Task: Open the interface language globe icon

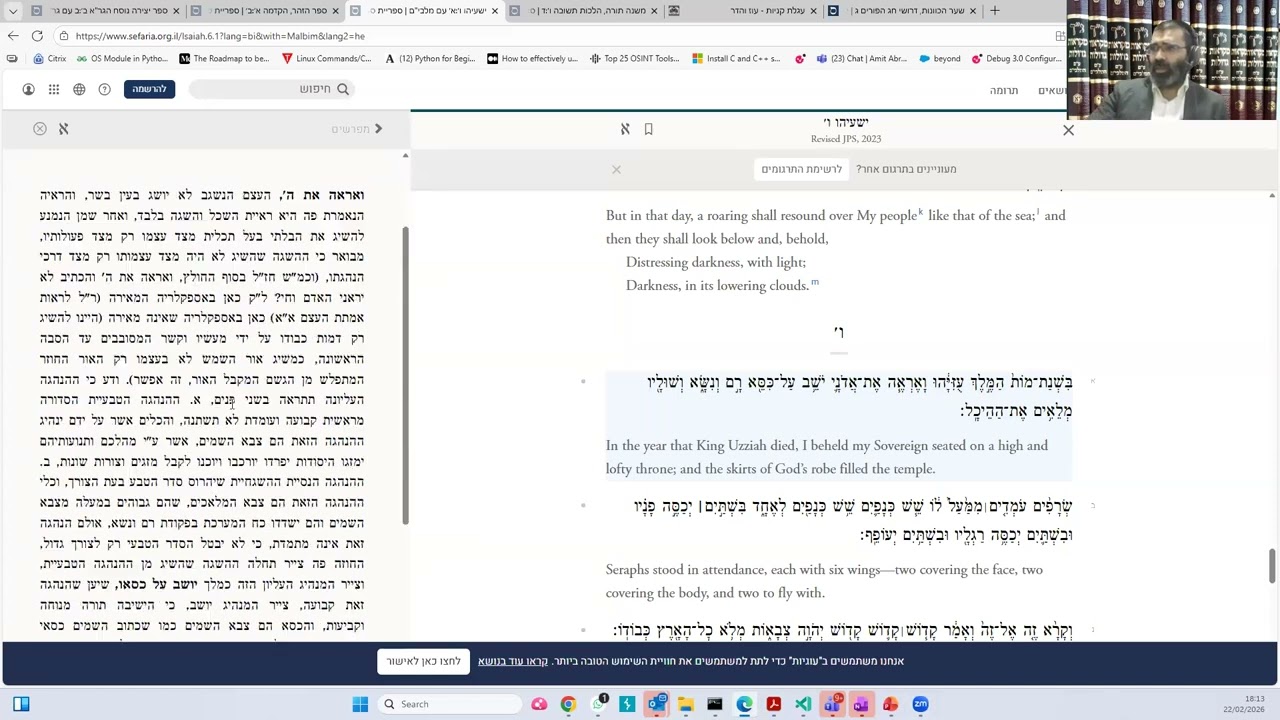Action: 79,89
